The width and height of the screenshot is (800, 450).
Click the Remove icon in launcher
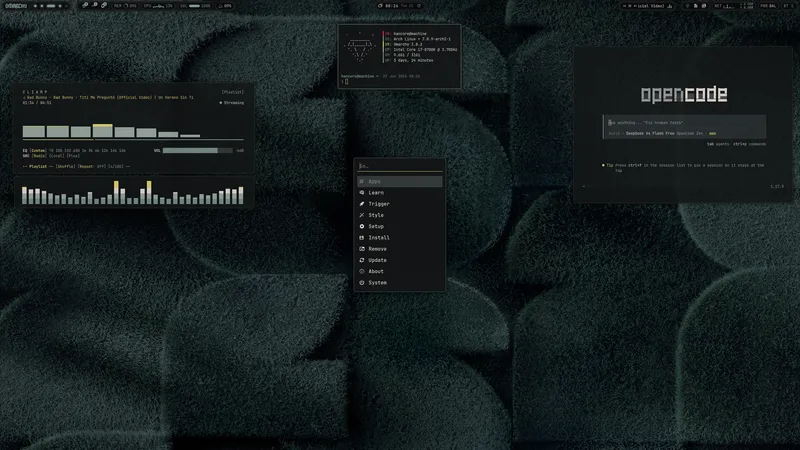coord(362,248)
